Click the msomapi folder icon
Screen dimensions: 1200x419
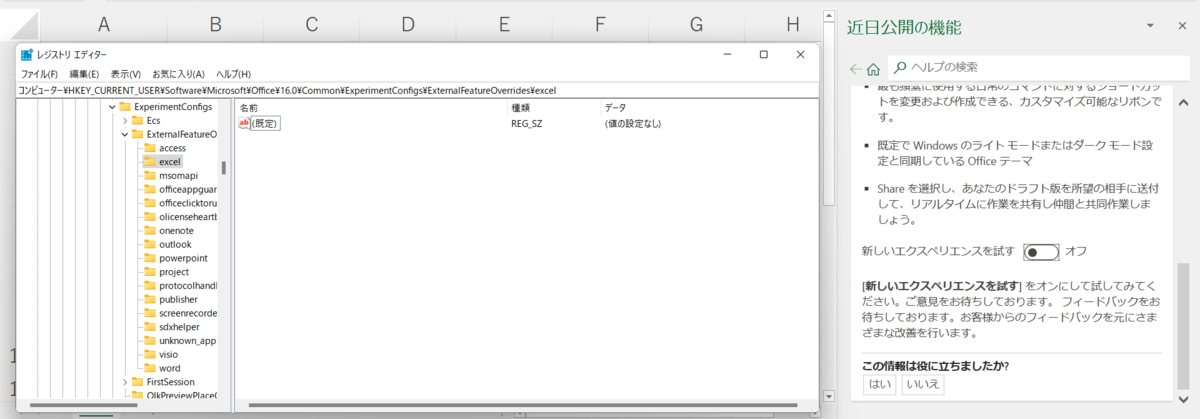[x=150, y=175]
